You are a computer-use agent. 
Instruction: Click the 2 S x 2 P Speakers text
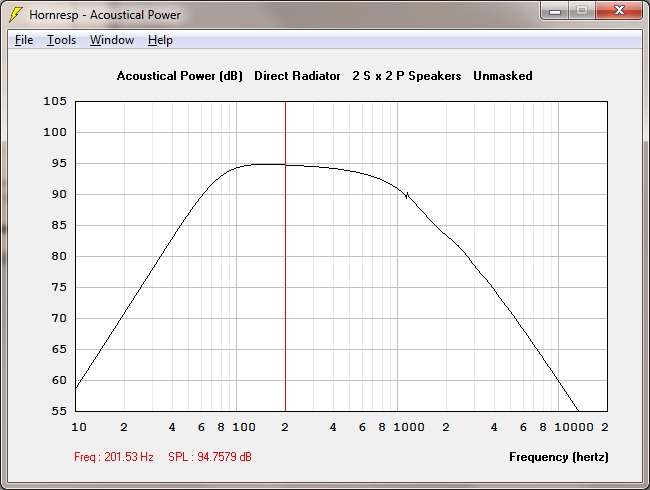407,76
